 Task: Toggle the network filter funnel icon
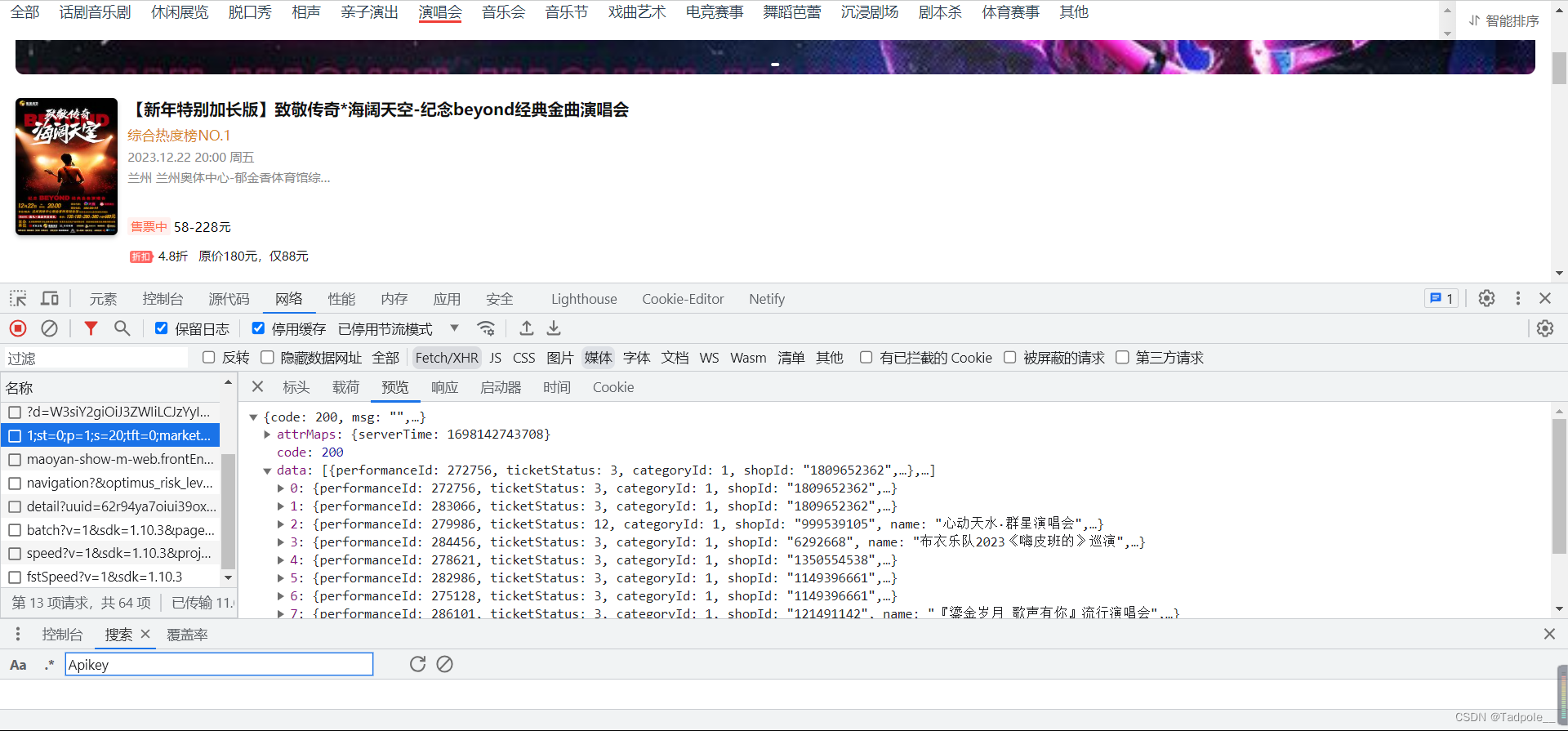coord(91,328)
